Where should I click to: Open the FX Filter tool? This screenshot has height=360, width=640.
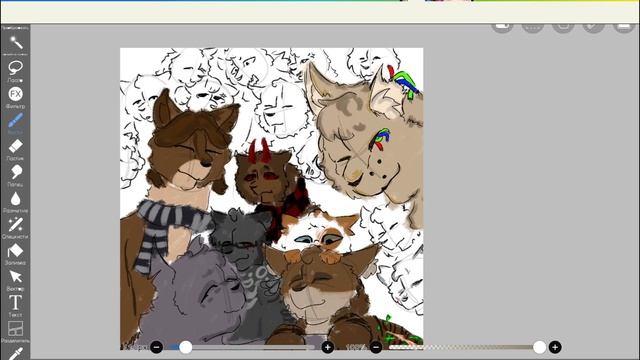point(16,97)
